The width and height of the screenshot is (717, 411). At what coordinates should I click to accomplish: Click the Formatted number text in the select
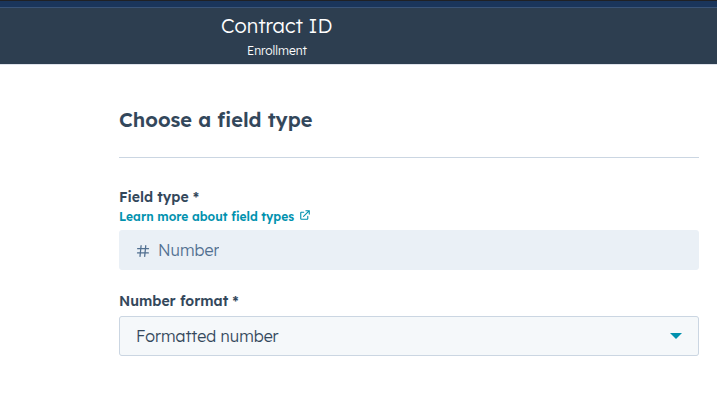click(x=207, y=336)
